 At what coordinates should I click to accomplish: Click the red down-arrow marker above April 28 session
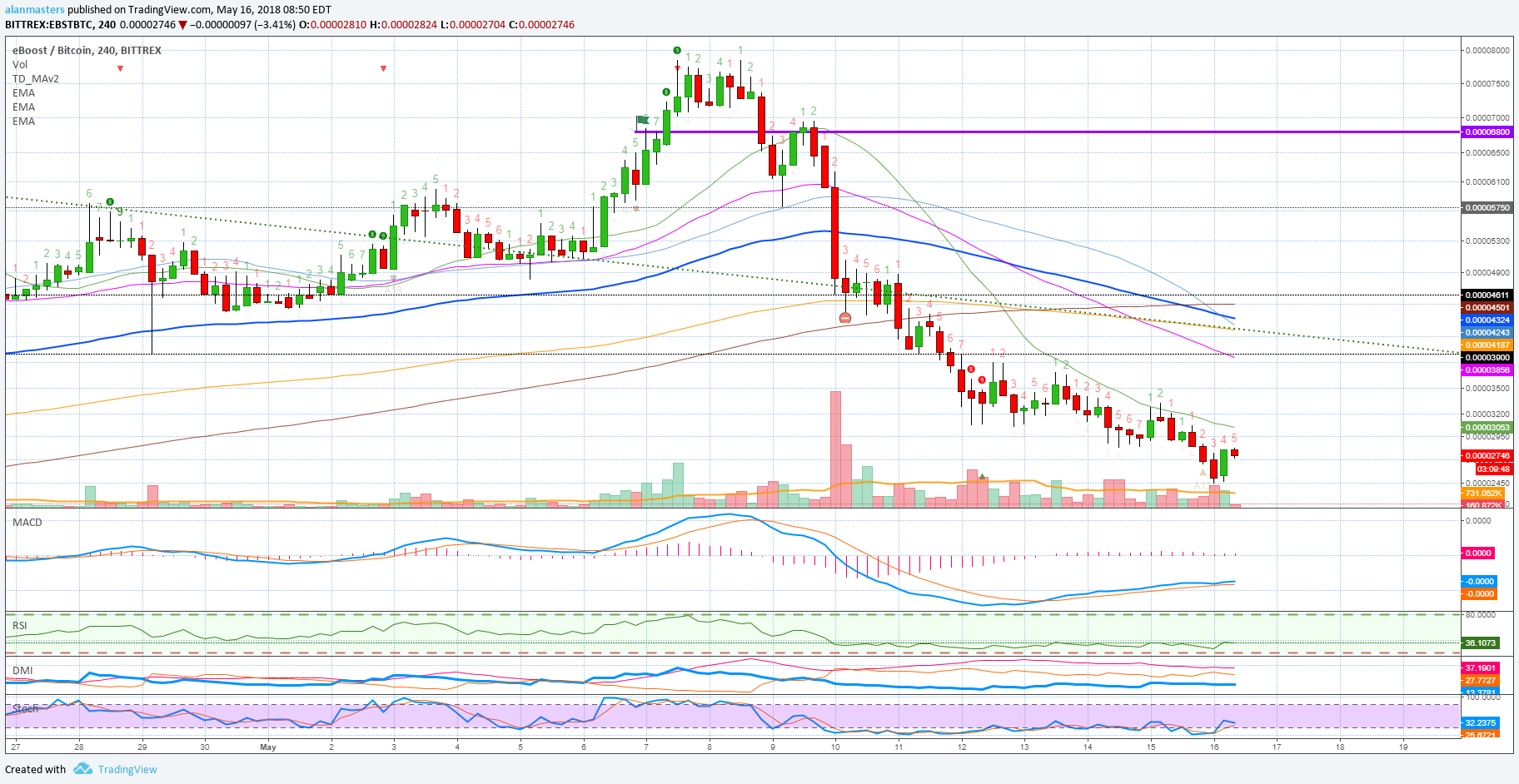[121, 68]
